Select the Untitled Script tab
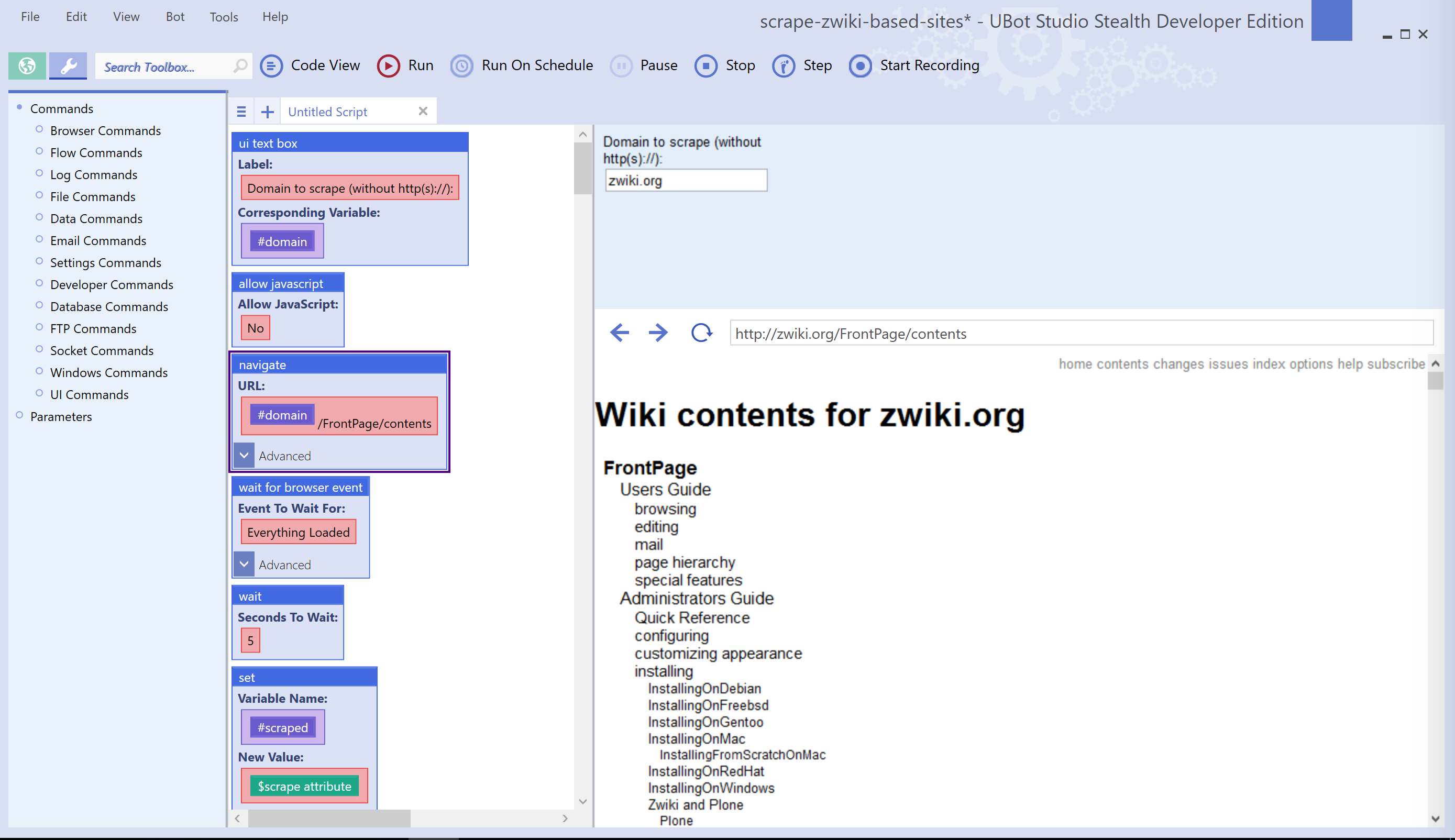 tap(327, 112)
